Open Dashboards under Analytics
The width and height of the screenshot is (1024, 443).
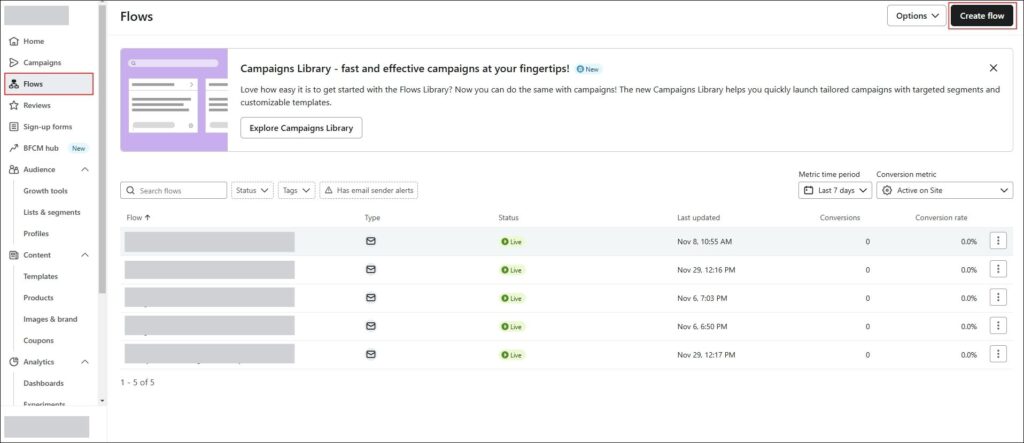44,384
